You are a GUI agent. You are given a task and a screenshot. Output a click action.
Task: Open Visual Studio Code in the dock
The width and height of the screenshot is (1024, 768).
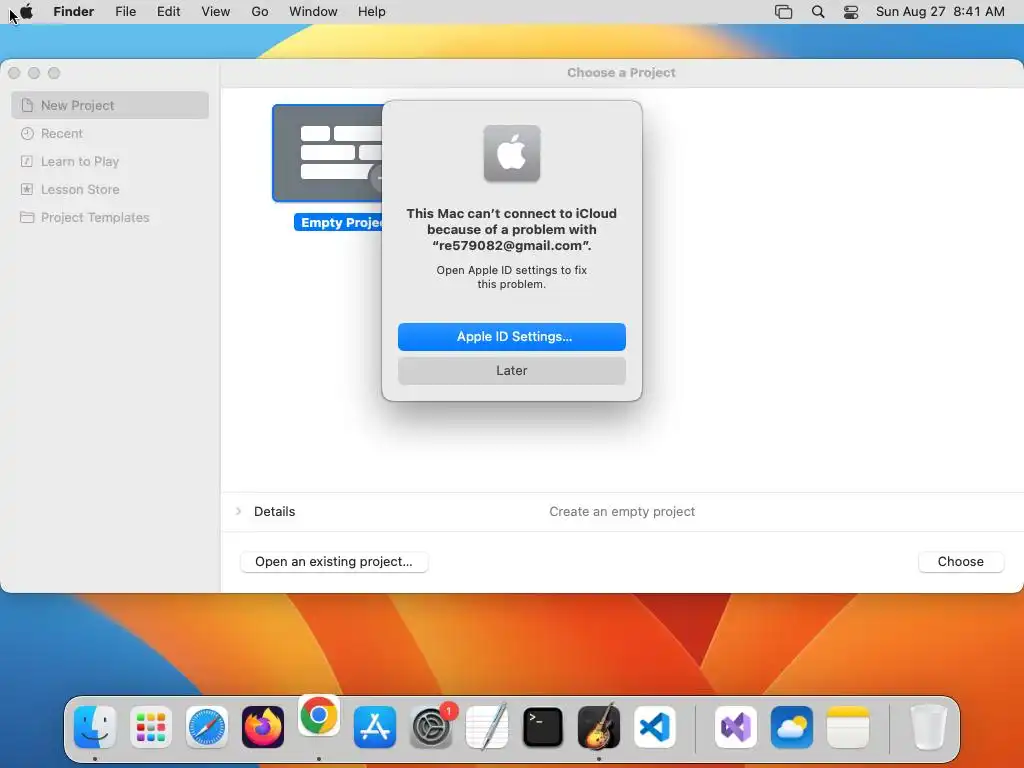[x=655, y=727]
